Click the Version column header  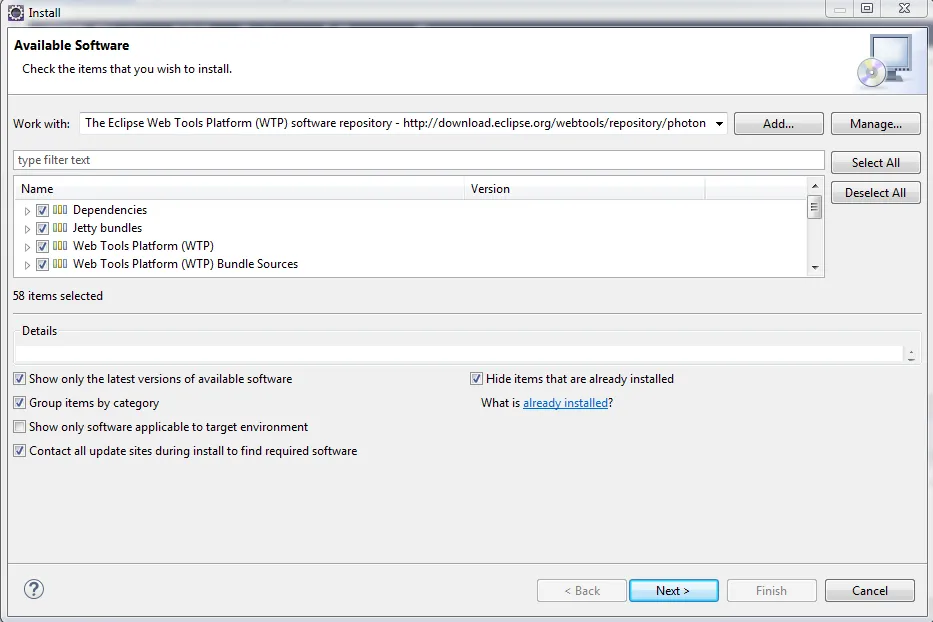(584, 189)
